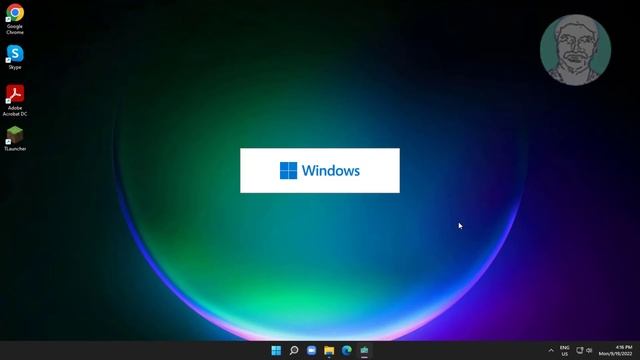Open the volume speaker tray icon
Screen dimensions: 640x360
point(589,350)
